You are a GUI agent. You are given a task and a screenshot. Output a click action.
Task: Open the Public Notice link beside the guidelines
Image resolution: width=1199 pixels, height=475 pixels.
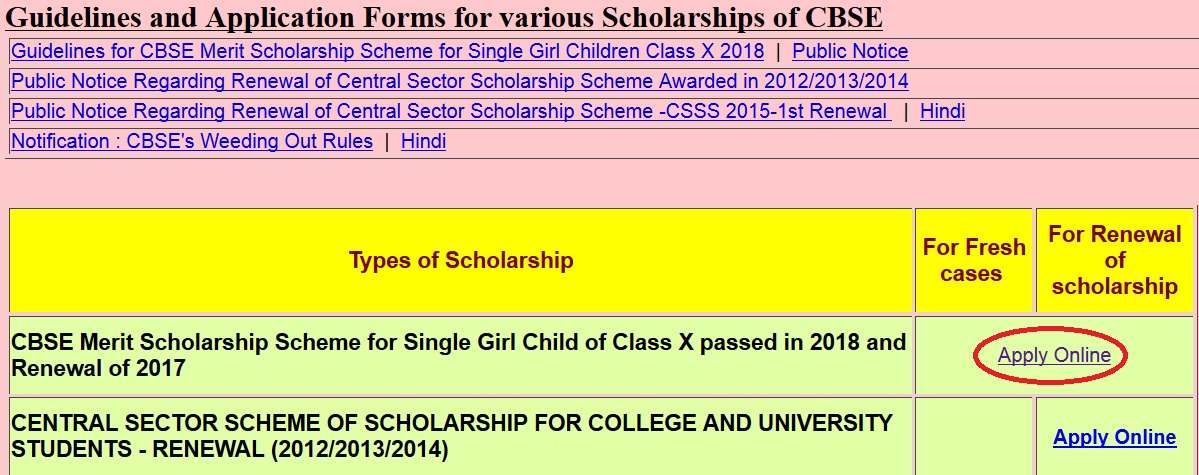(x=850, y=51)
